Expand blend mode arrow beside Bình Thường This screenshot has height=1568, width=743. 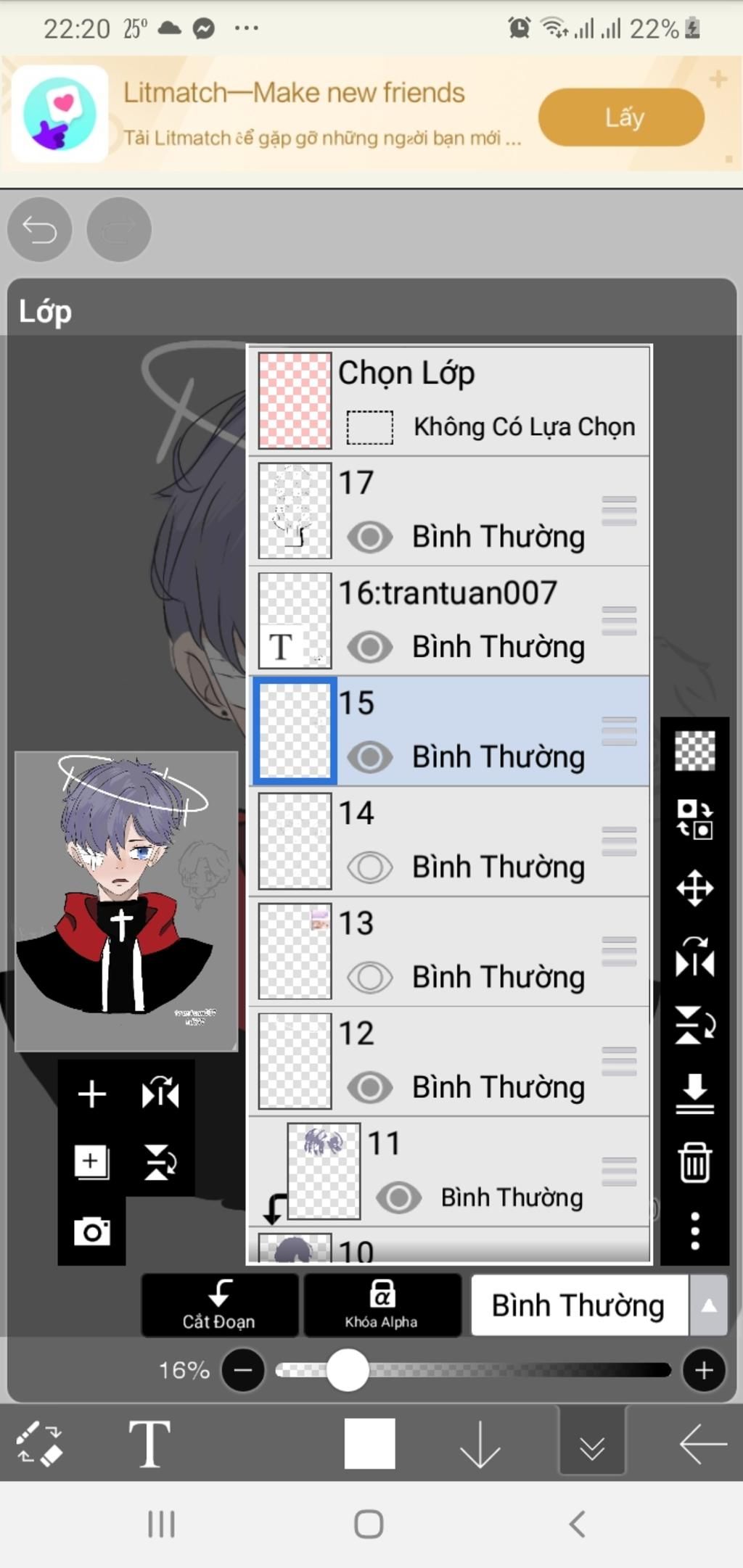(709, 1305)
